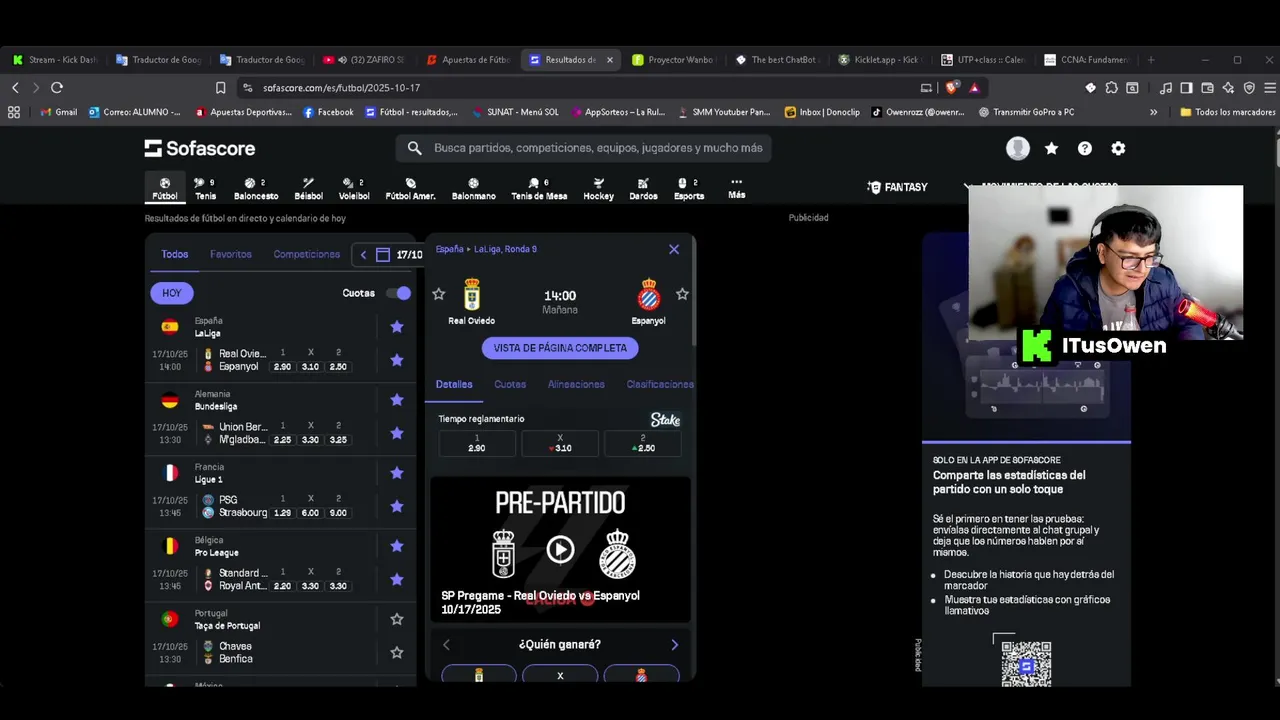Open favorites star icon in header

(1051, 148)
